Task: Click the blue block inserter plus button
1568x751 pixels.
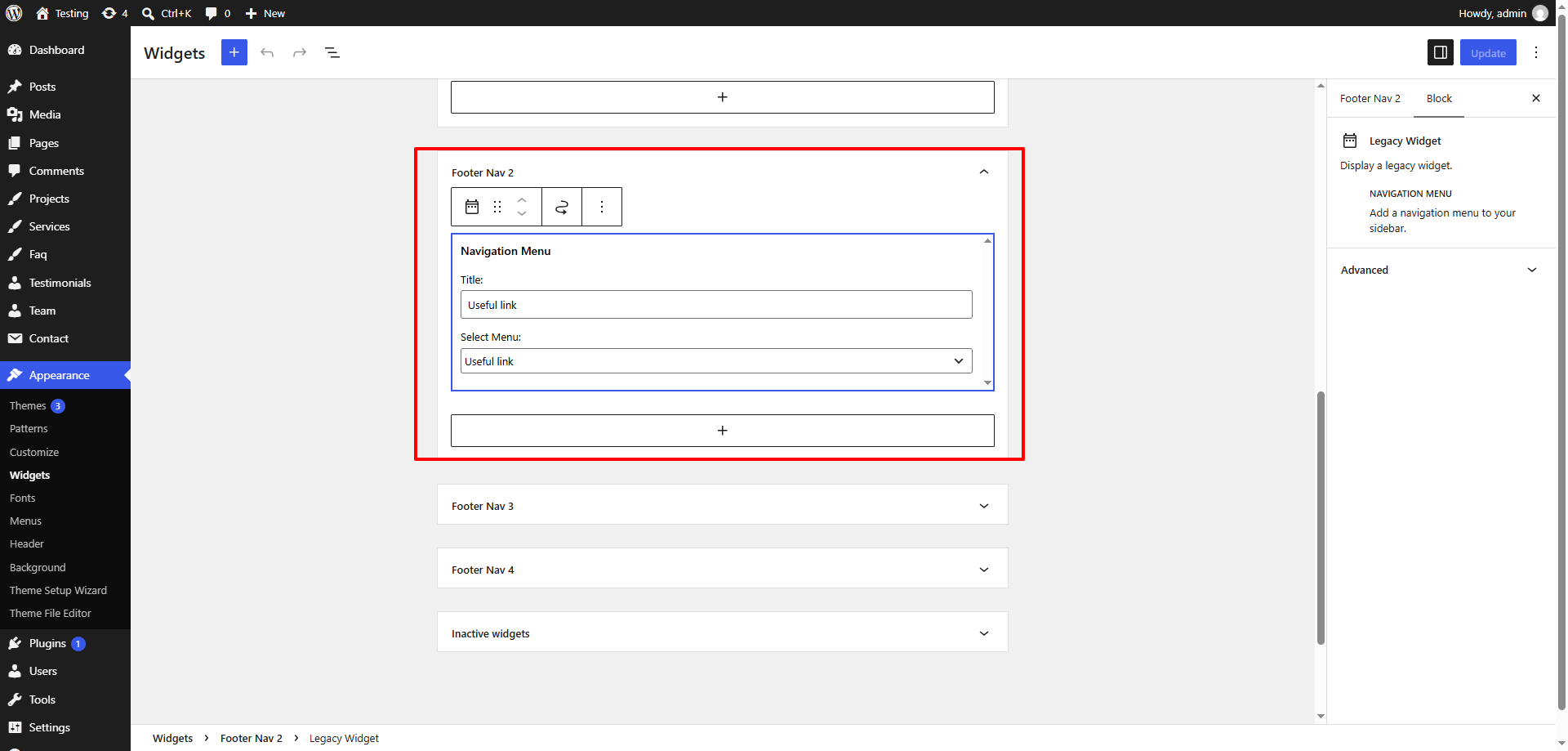Action: (234, 52)
